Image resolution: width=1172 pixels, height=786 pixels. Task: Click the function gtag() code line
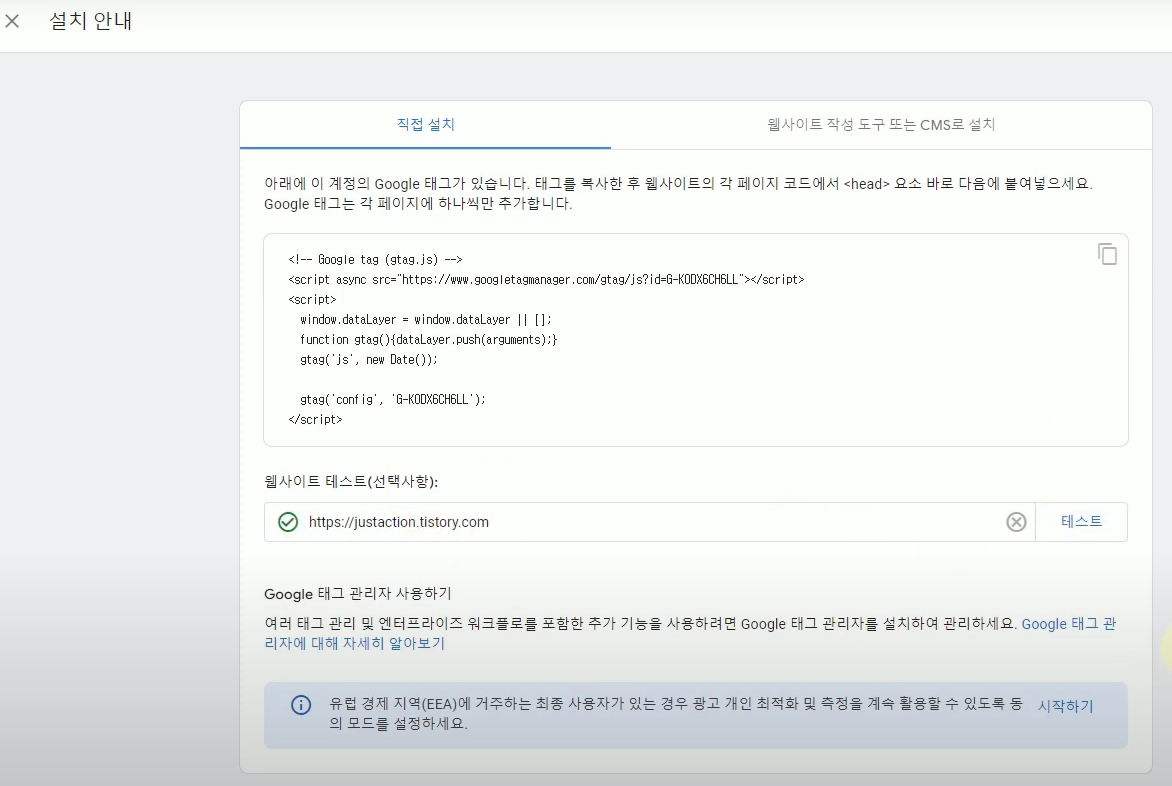tap(428, 340)
